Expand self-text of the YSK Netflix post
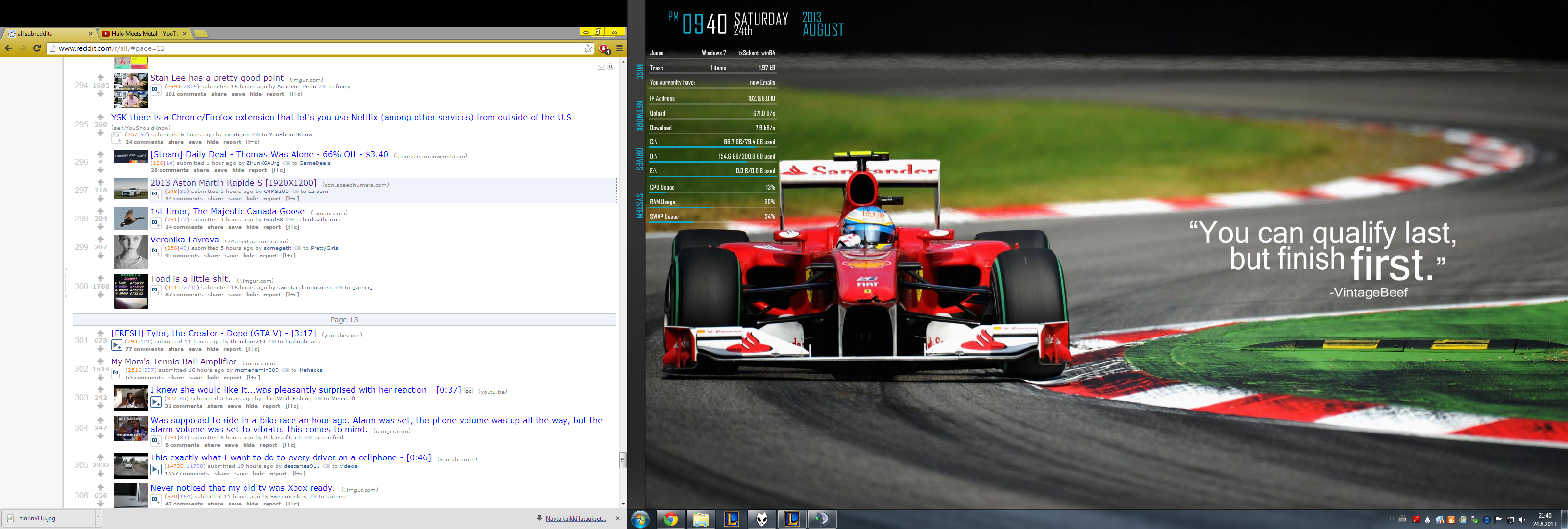1568x529 pixels. (116, 138)
